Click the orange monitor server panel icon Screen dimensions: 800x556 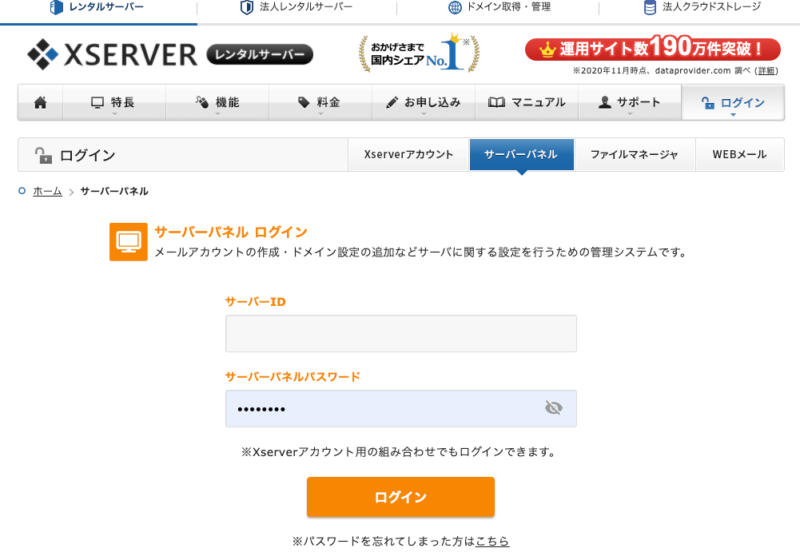129,242
